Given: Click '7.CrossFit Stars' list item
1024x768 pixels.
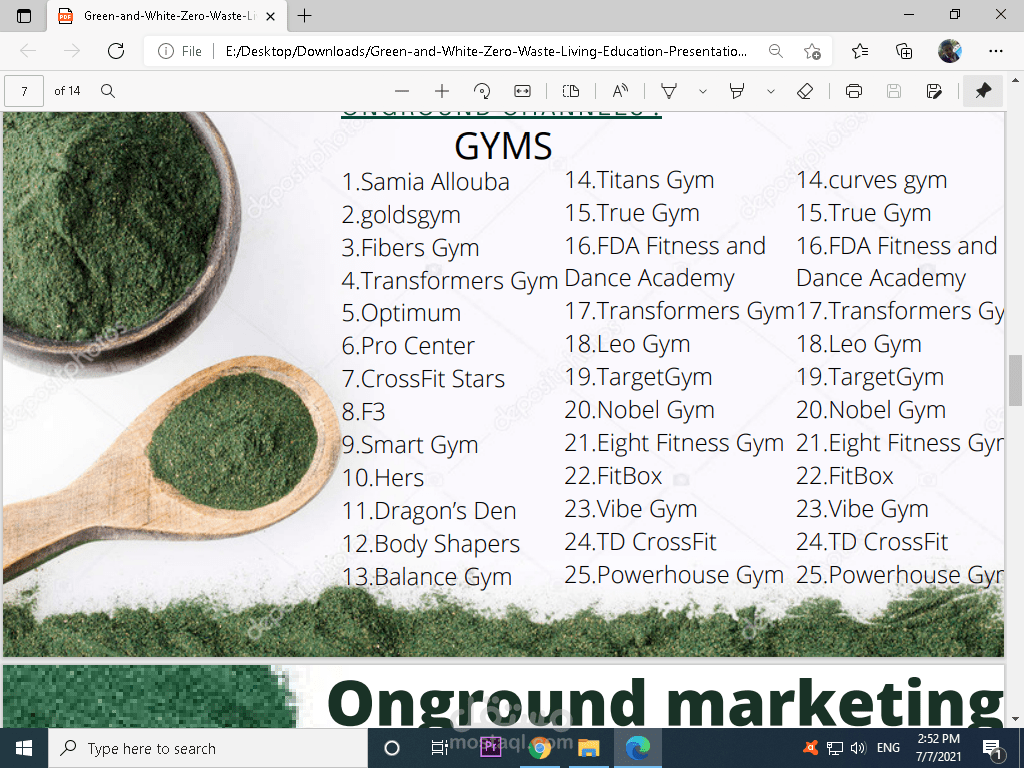Looking at the screenshot, I should click(423, 379).
